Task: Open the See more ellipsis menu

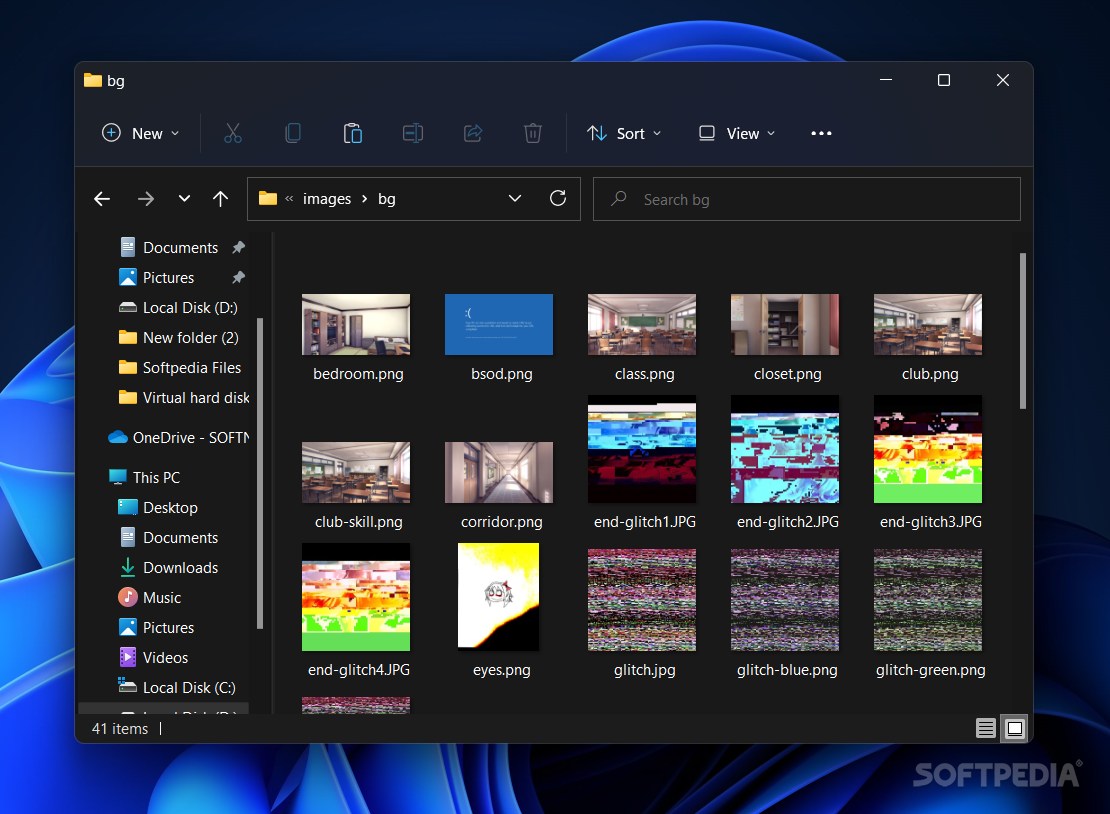Action: pyautogui.click(x=821, y=133)
